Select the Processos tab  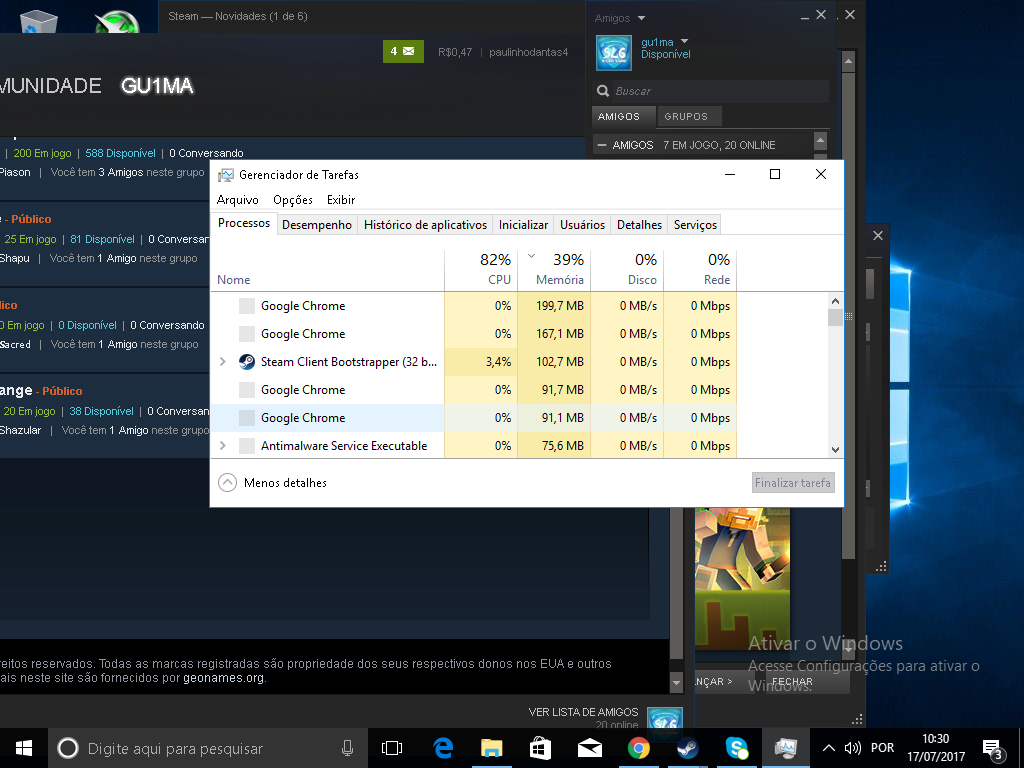tap(244, 223)
